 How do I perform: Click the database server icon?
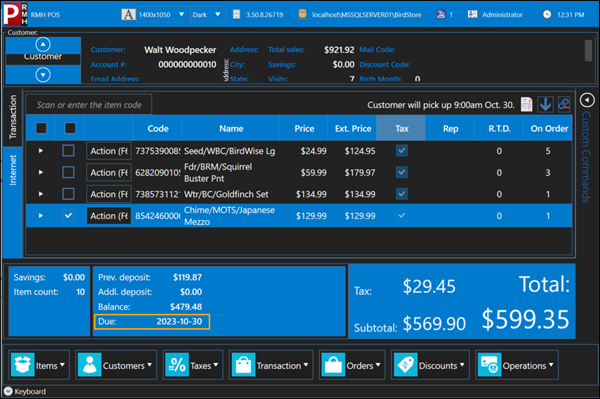(302, 15)
